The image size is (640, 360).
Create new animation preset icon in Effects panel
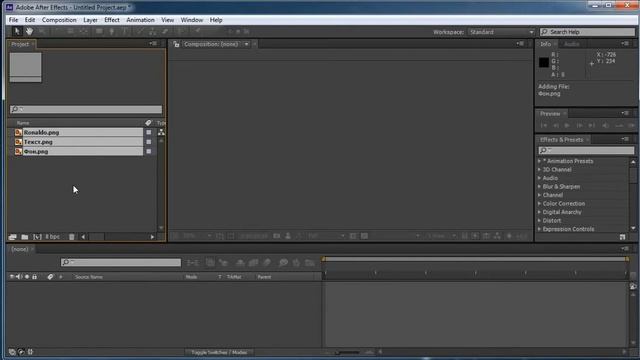click(622, 237)
